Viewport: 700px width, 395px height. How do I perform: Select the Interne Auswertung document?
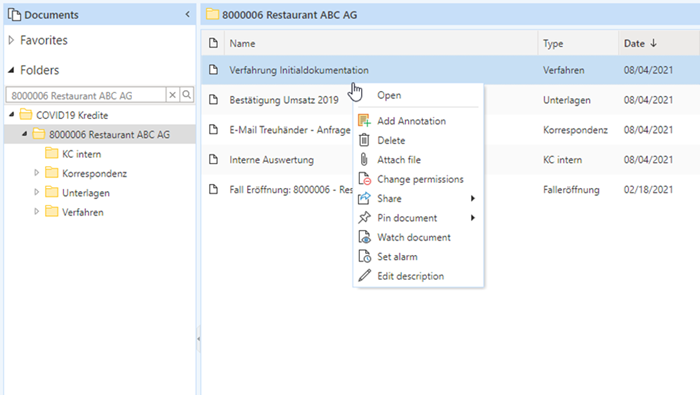271,160
